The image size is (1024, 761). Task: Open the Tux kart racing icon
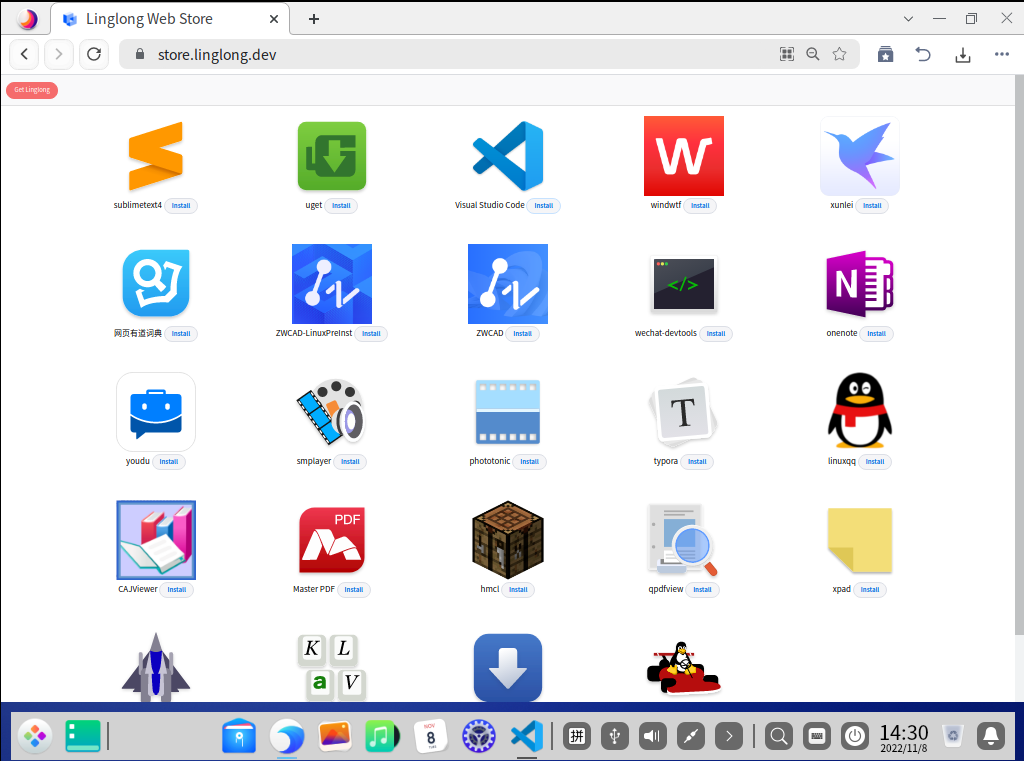click(684, 668)
